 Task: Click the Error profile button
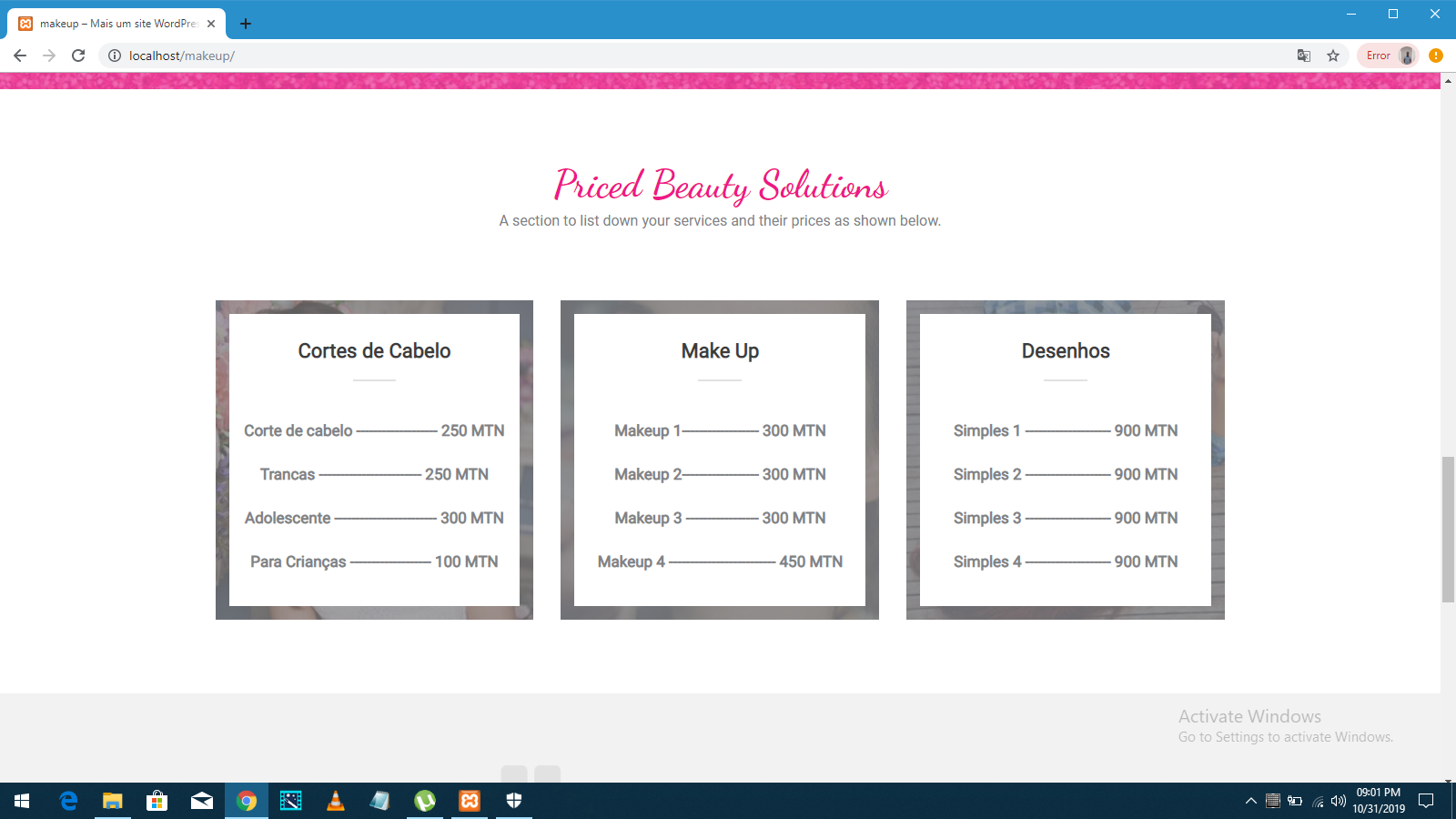click(x=1388, y=56)
